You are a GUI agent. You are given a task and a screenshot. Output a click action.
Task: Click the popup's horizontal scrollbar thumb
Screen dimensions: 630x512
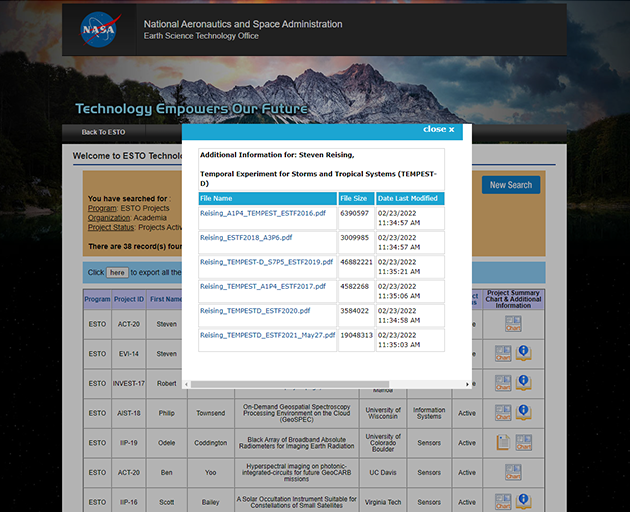tap(290, 384)
